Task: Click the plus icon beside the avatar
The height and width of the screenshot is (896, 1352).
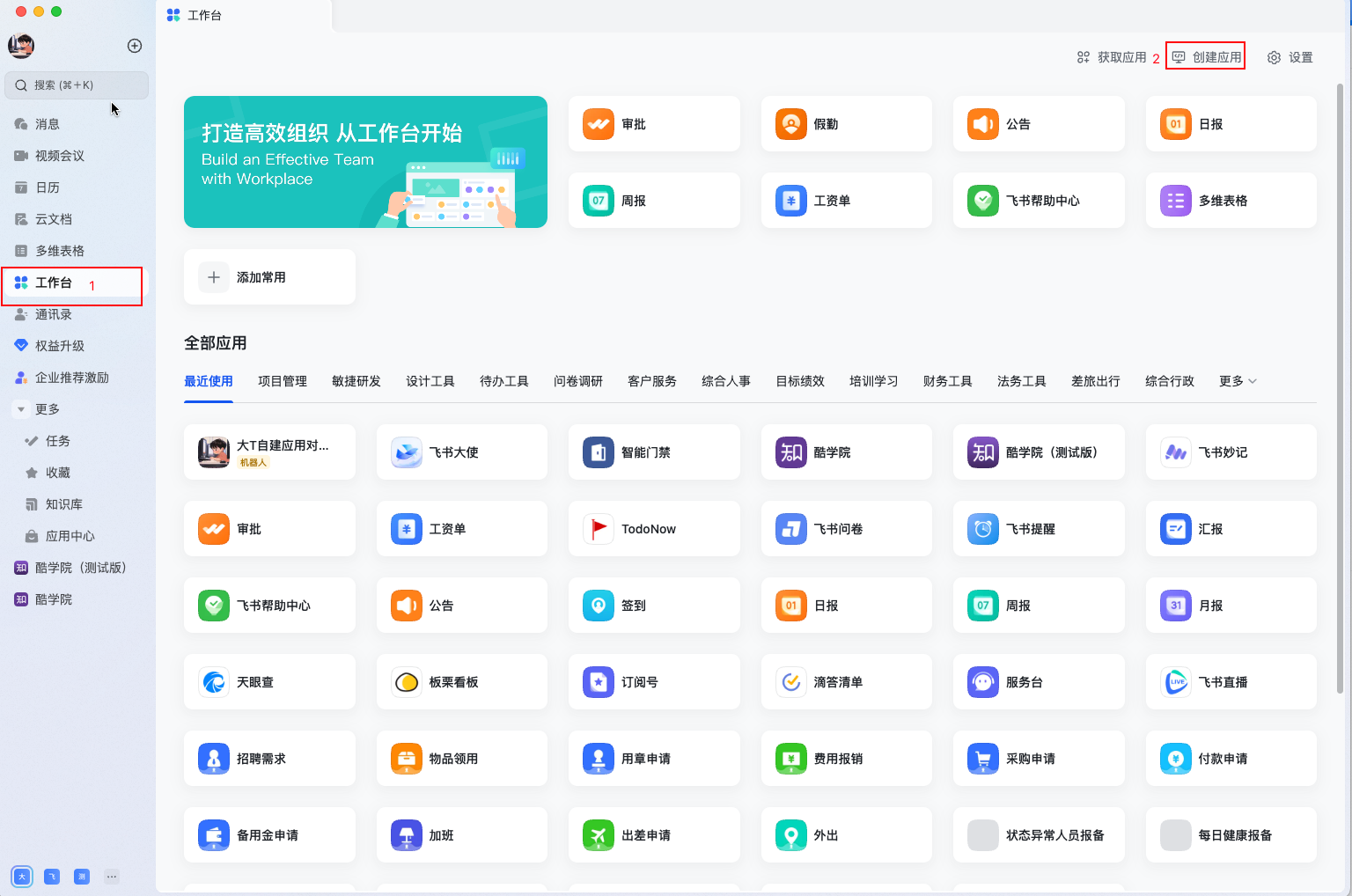Action: 135,46
